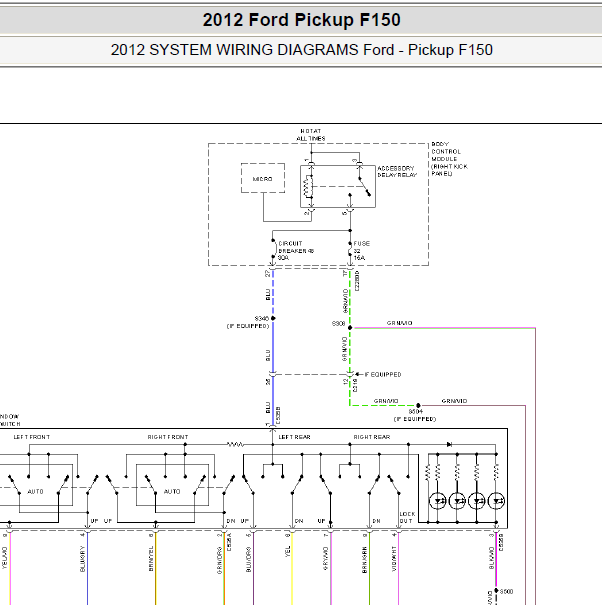Click the C319 connector label
The image size is (602, 605).
pyautogui.click(x=355, y=385)
